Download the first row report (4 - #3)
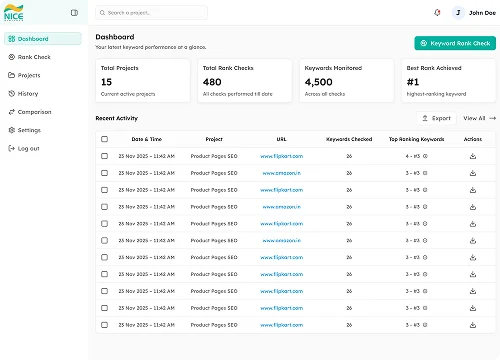Screen dimensions: 500x360 click(473, 156)
